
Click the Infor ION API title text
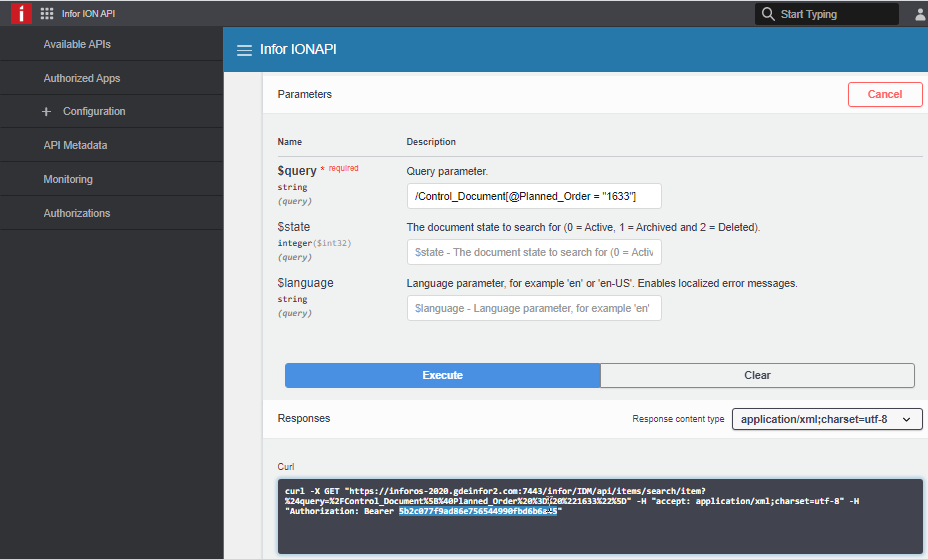tap(89, 14)
